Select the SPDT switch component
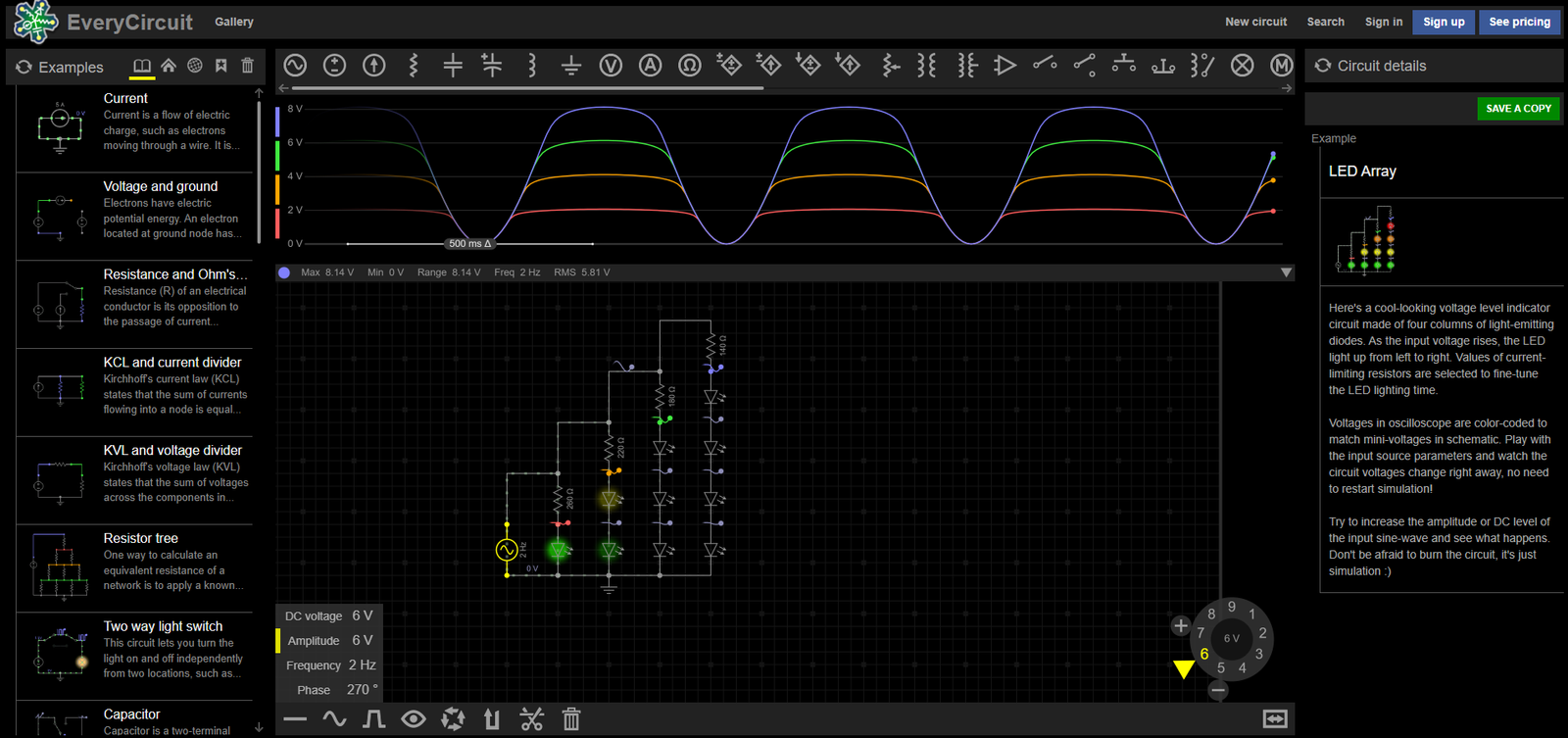The image size is (1568, 738). coord(1084,66)
